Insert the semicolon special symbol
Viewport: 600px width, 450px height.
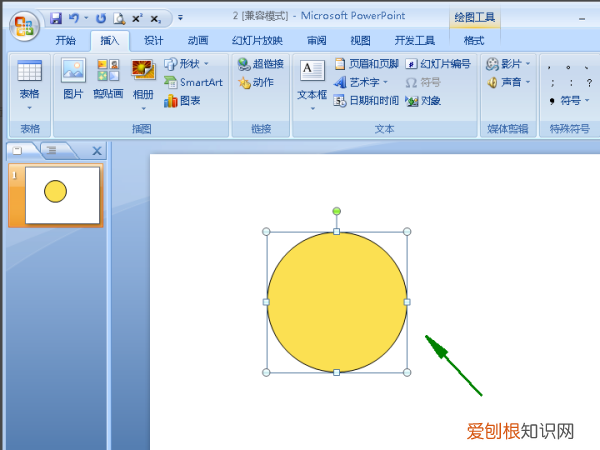click(x=552, y=82)
